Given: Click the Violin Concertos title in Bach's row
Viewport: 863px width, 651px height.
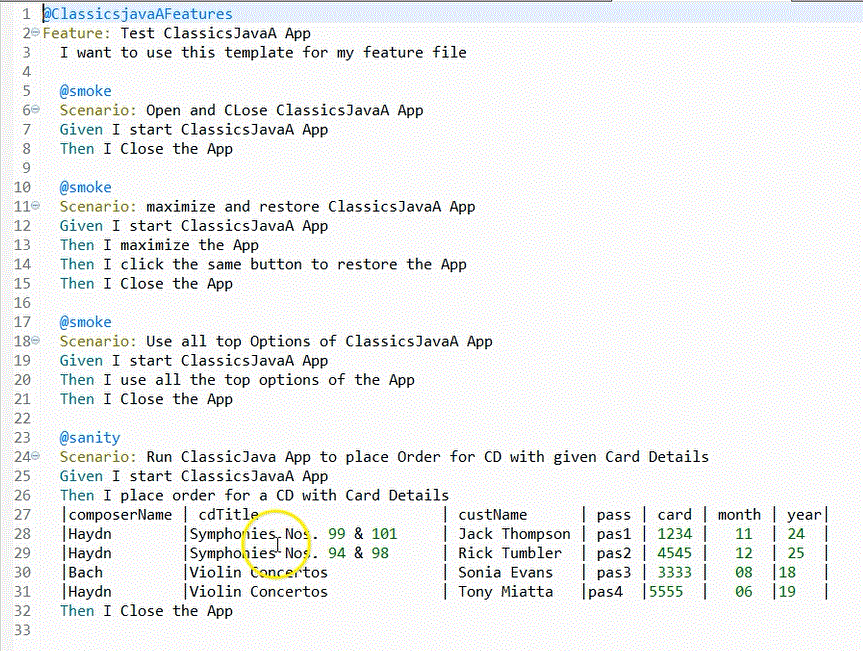Looking at the screenshot, I should (256, 572).
